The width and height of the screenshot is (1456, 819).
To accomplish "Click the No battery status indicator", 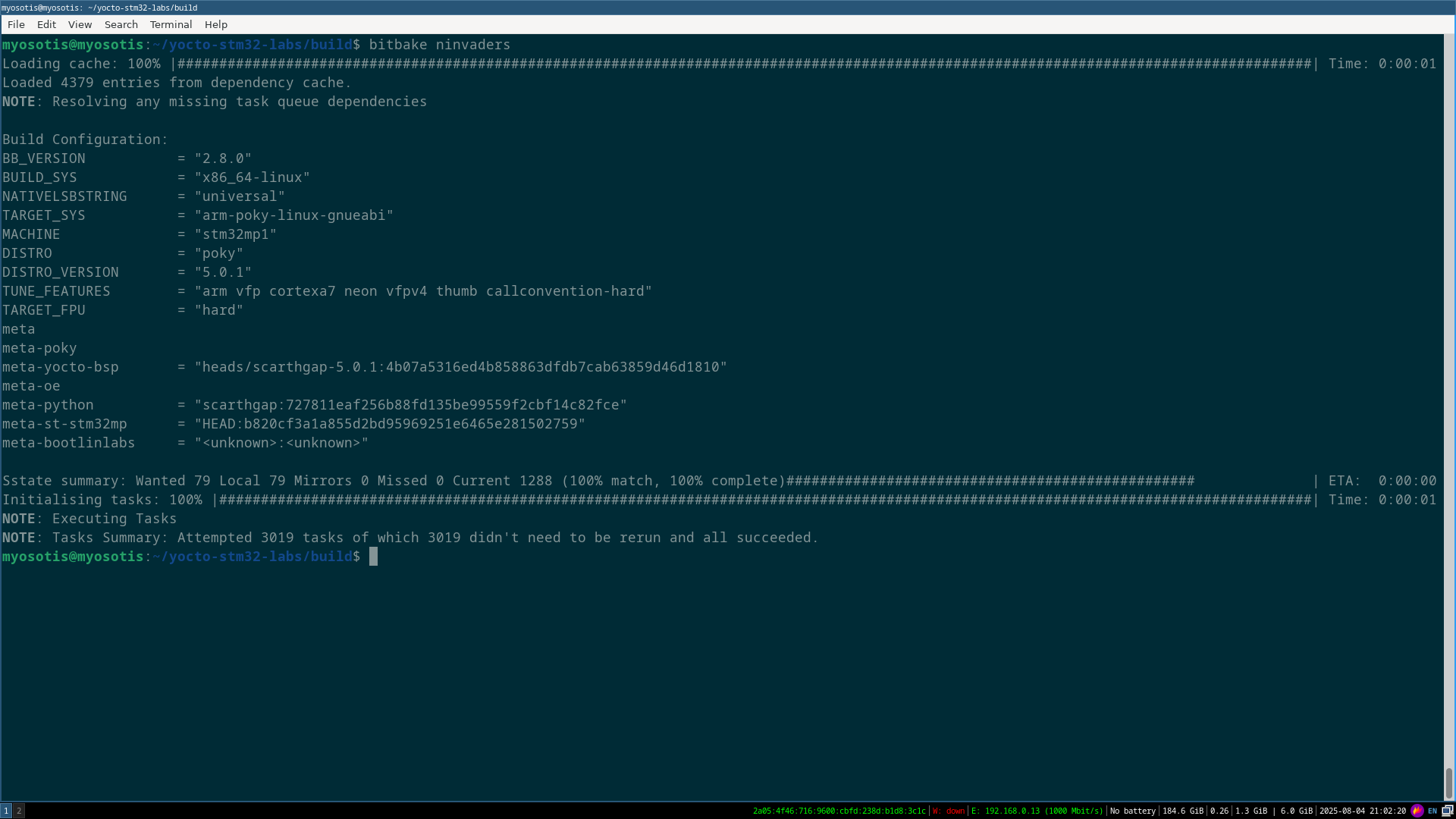I will [1132, 811].
